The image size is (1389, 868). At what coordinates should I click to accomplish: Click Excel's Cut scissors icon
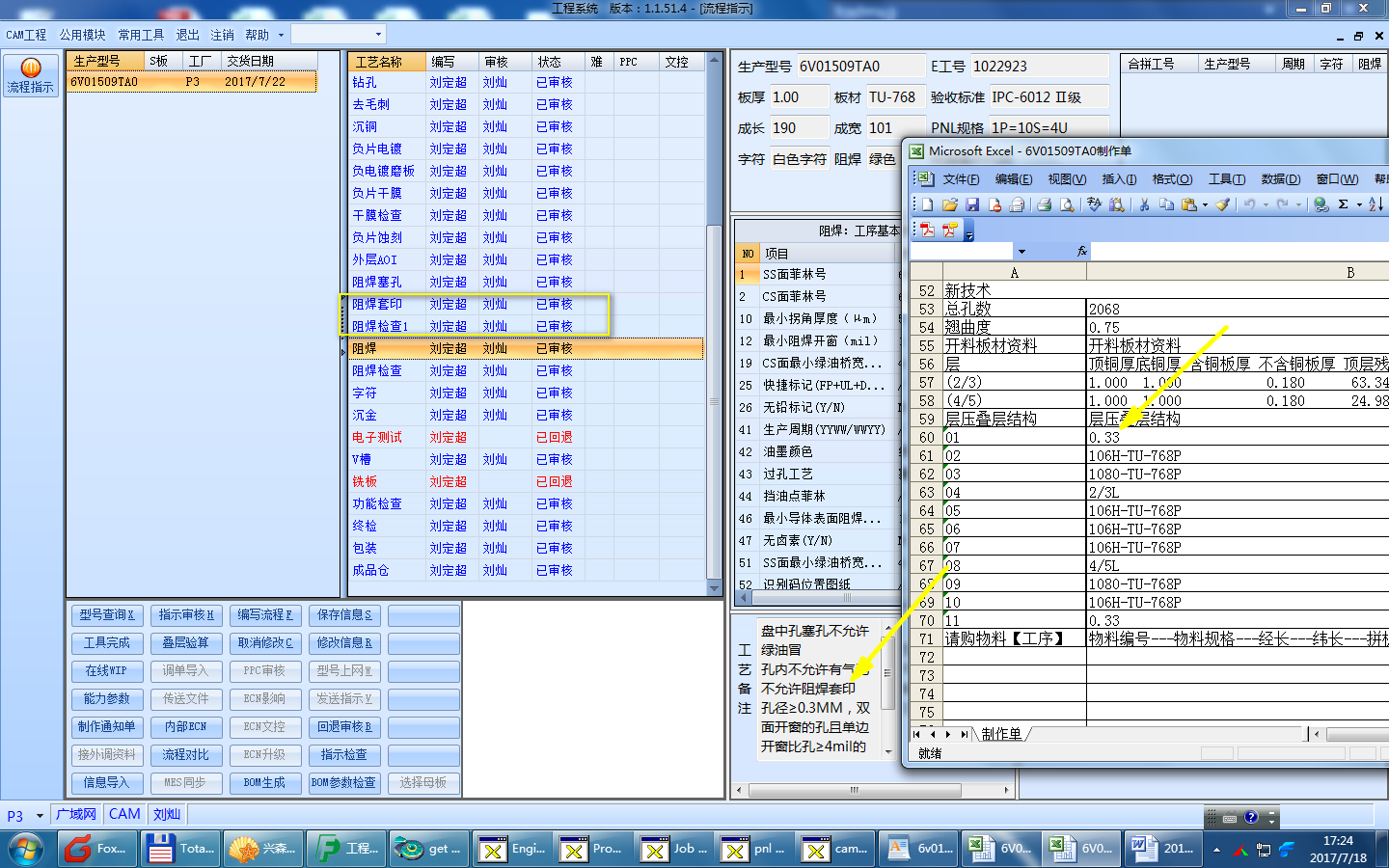click(1144, 204)
